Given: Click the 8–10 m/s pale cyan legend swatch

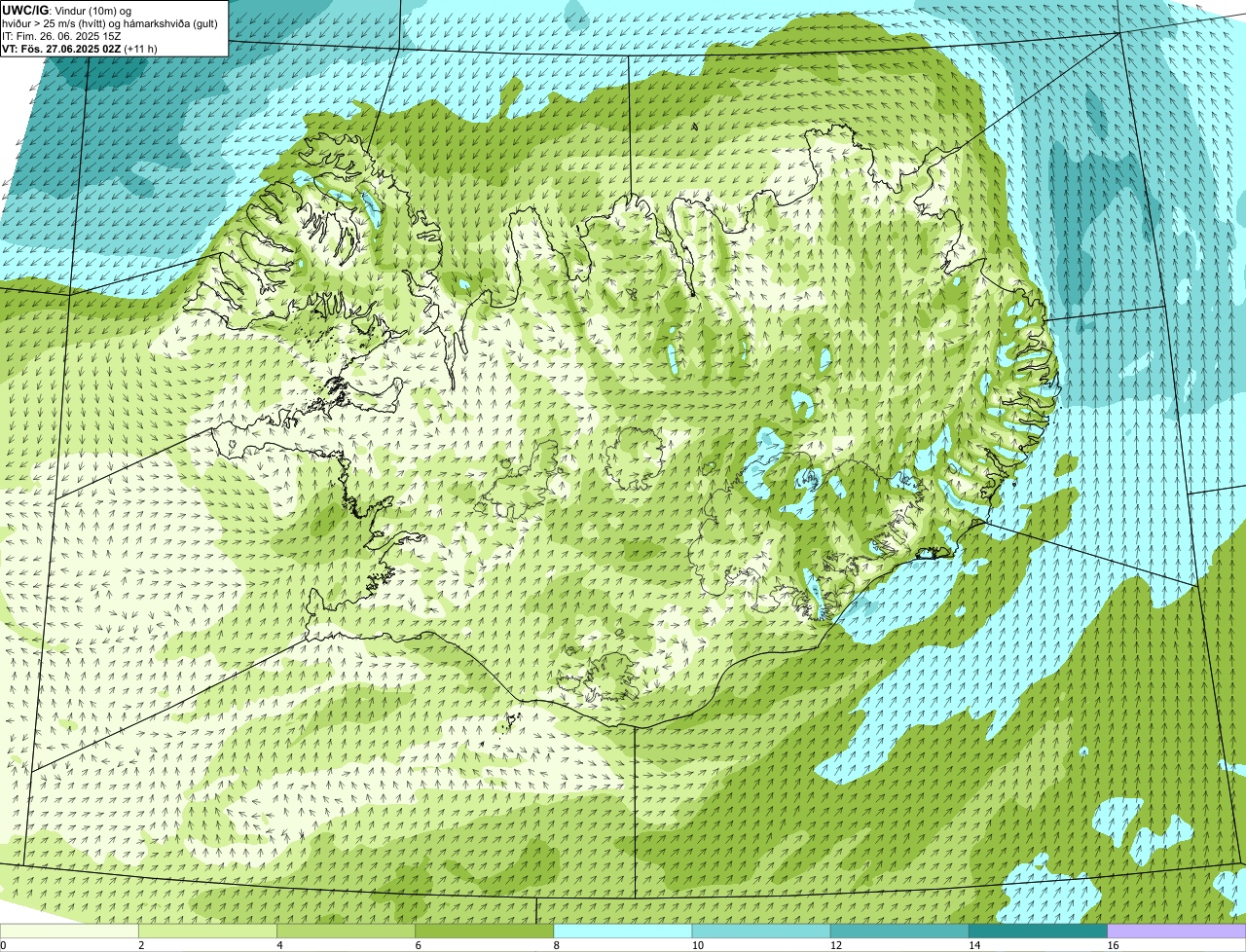Looking at the screenshot, I should [623, 932].
